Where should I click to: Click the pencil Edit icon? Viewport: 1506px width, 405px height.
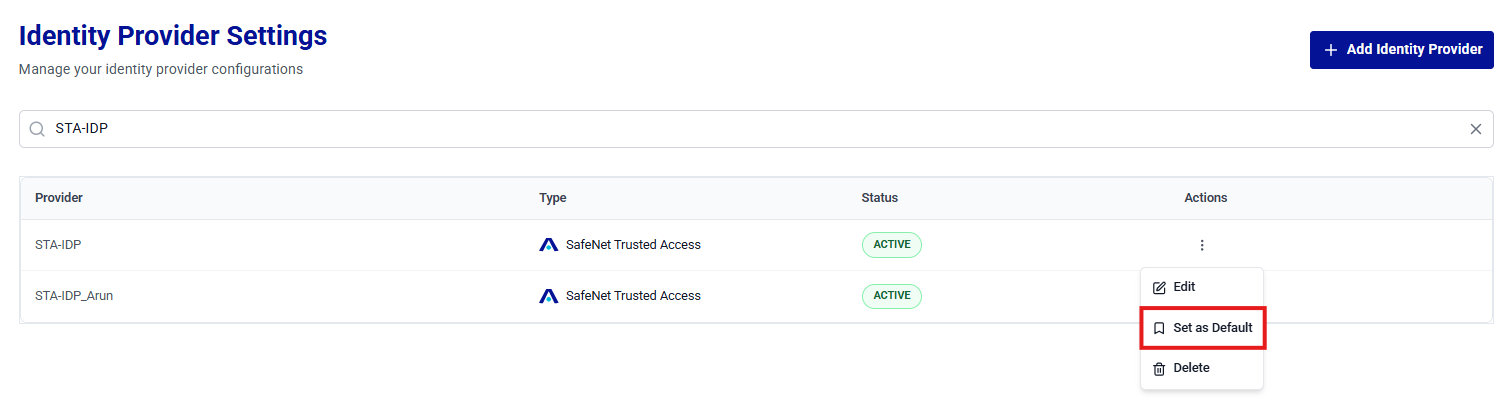[x=1159, y=287]
